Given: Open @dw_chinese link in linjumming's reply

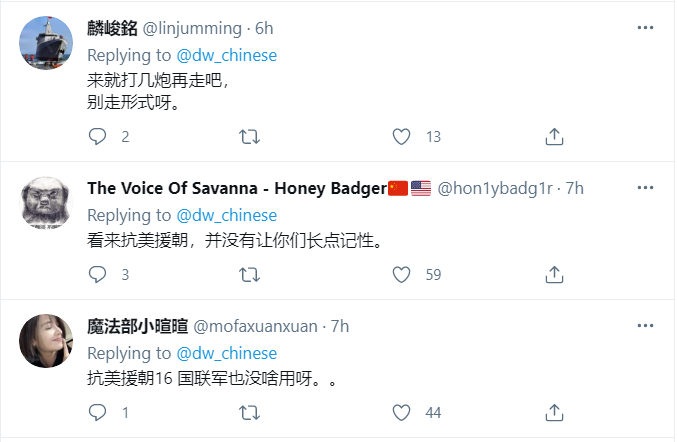Looking at the screenshot, I should point(227,56).
